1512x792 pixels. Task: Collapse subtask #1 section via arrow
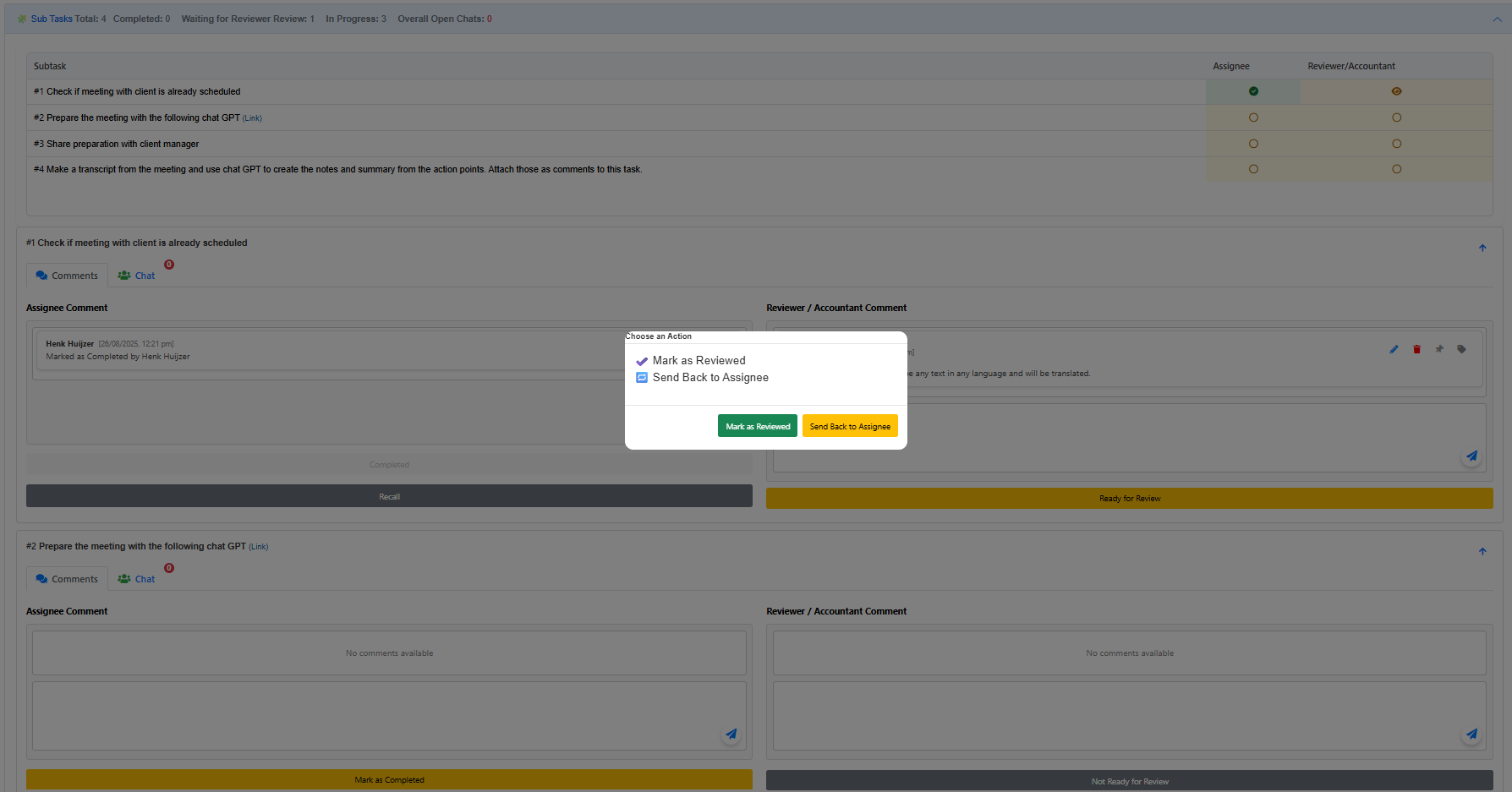coord(1482,248)
